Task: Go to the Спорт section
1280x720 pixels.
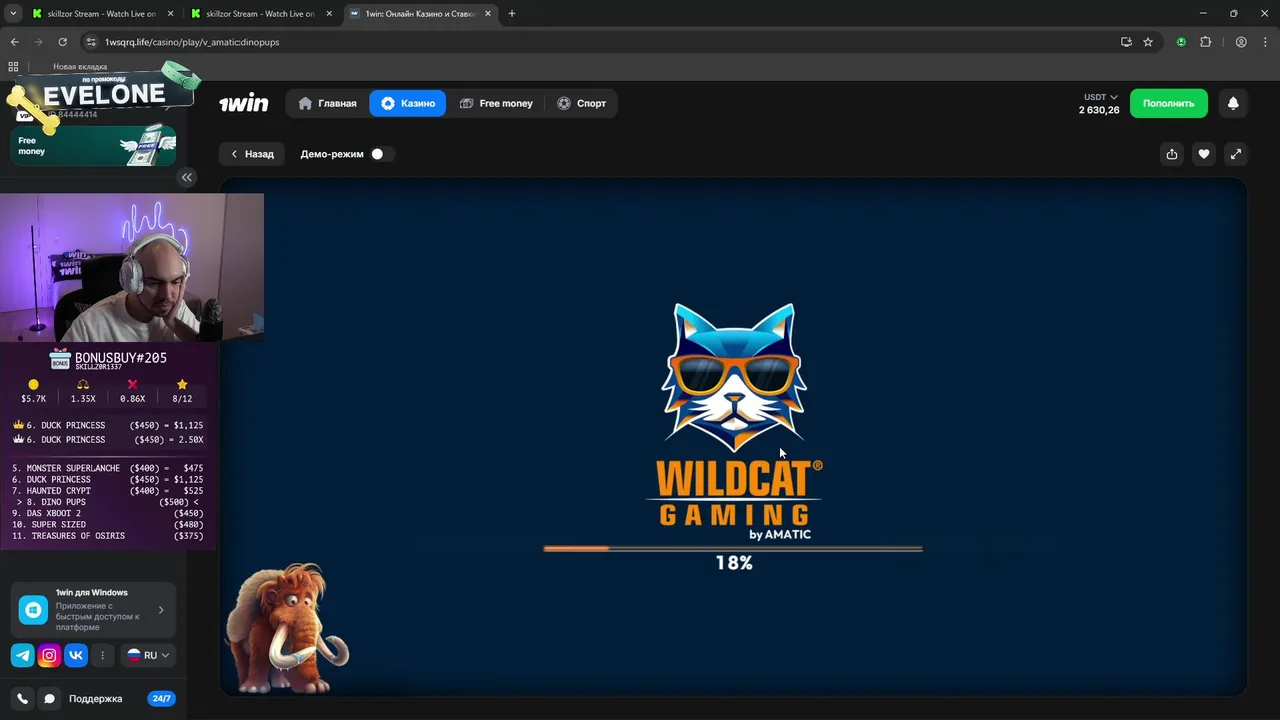Action: click(581, 103)
